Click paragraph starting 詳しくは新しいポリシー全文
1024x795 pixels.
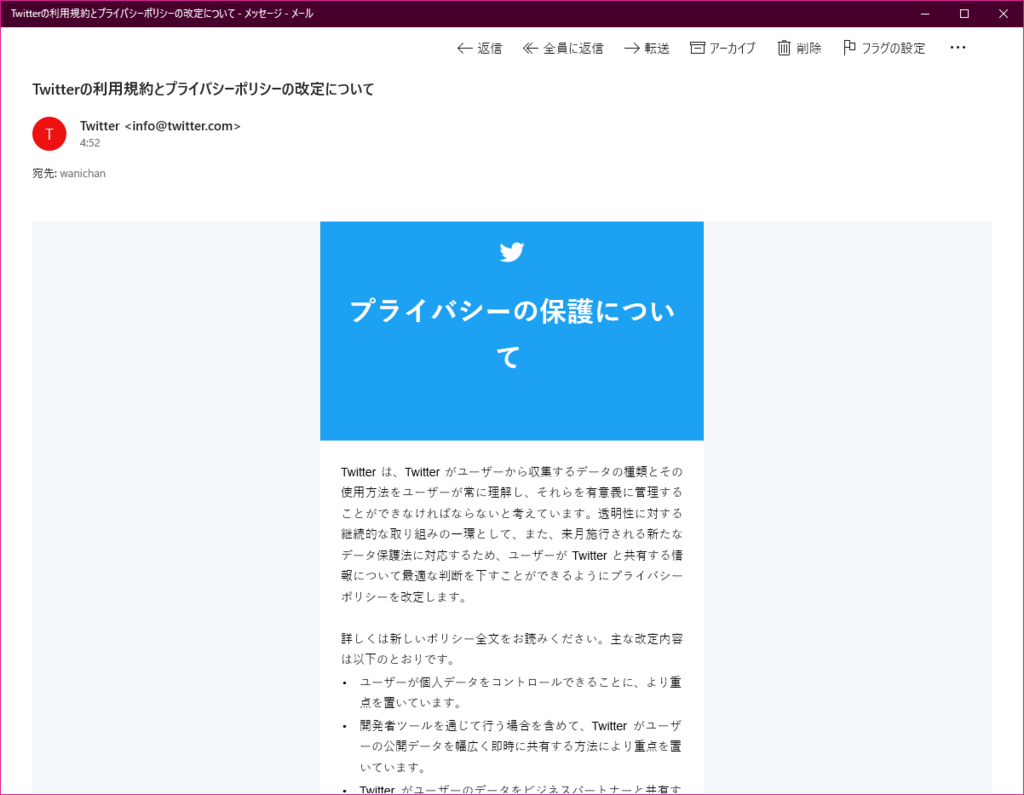[512, 649]
